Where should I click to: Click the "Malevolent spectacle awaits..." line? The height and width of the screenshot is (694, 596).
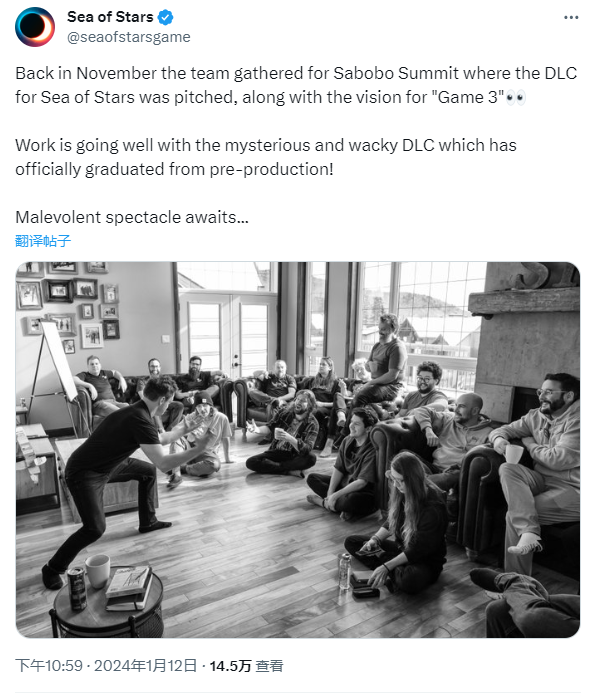(x=132, y=217)
